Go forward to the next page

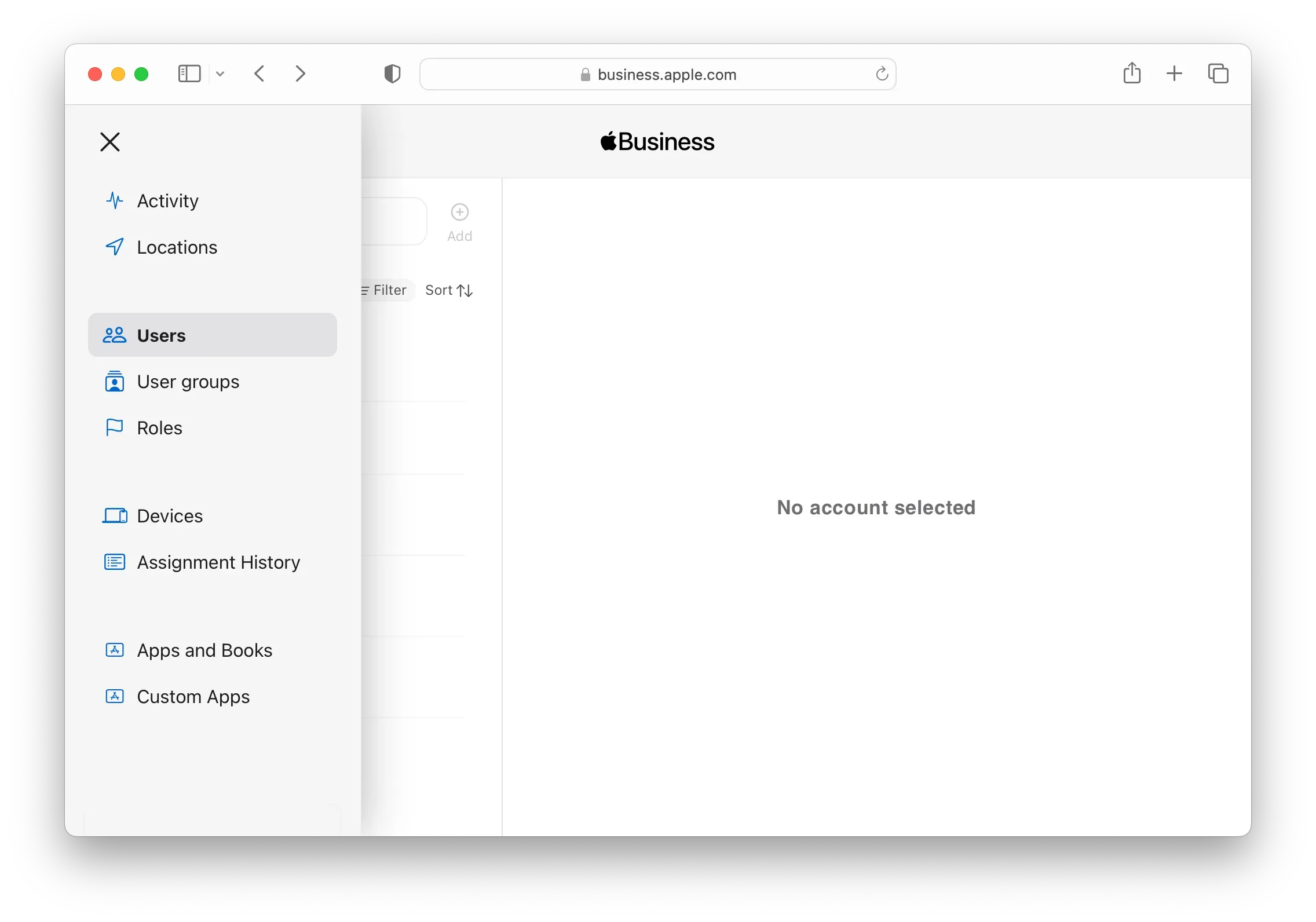click(x=300, y=74)
